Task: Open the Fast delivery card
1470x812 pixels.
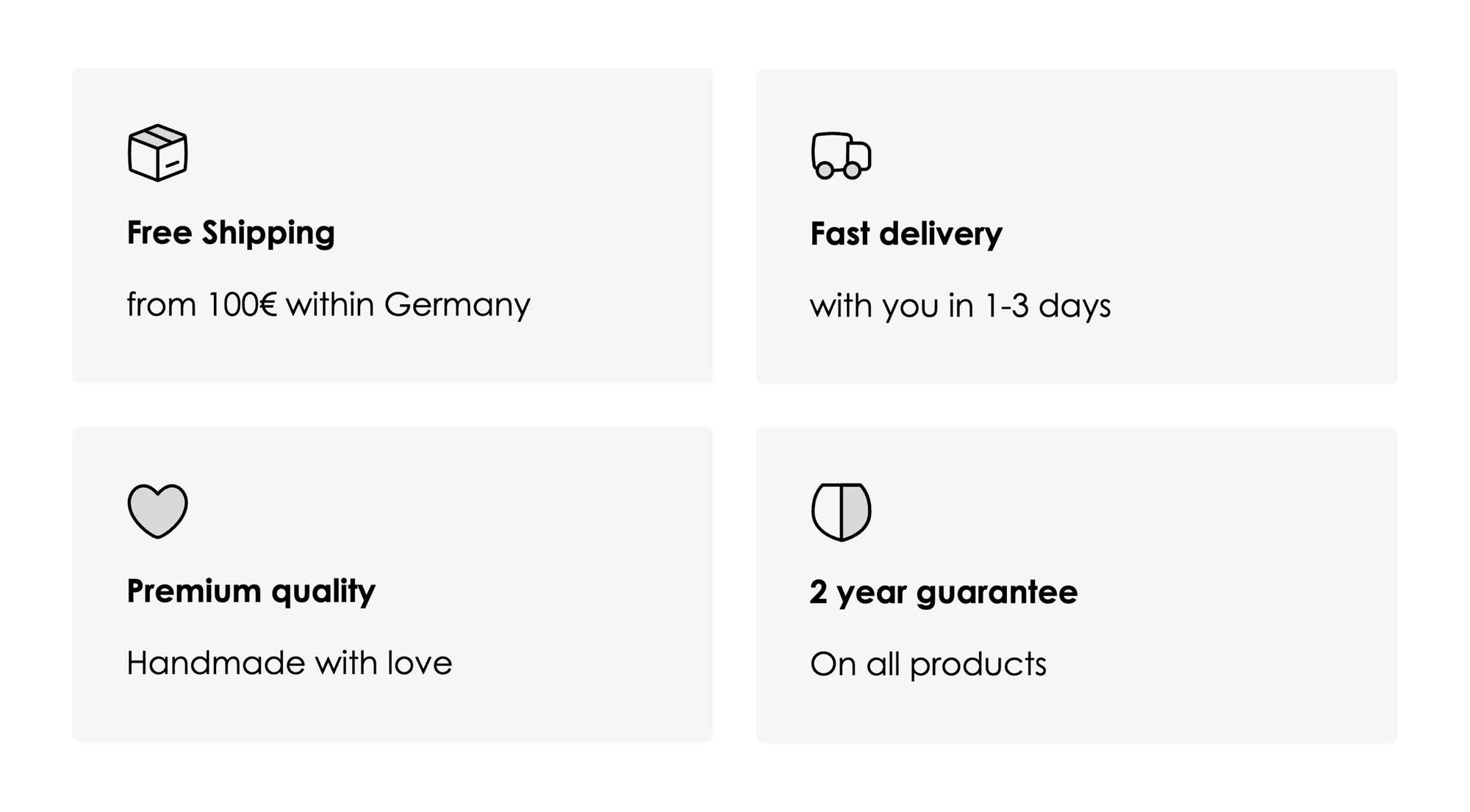Action: click(x=1077, y=226)
